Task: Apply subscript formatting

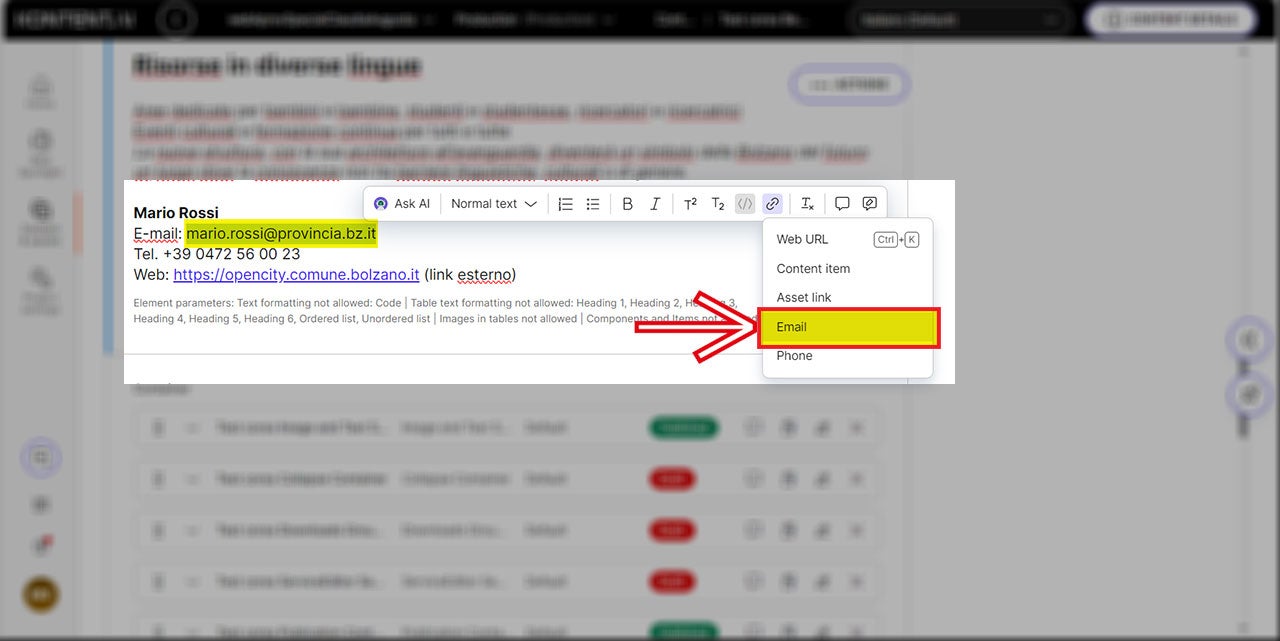Action: pos(717,204)
